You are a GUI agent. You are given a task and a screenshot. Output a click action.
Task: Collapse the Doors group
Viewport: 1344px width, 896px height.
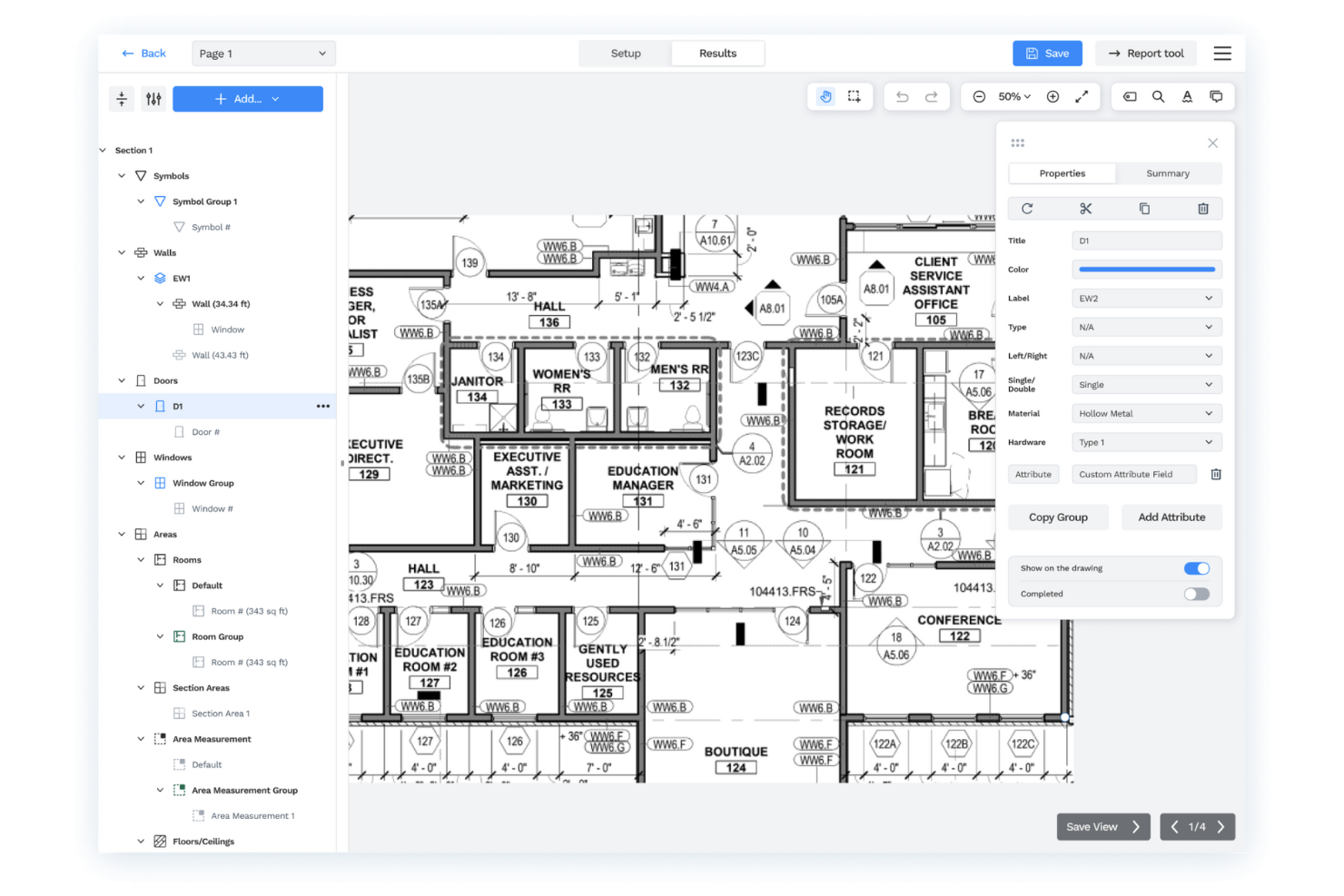coord(122,380)
